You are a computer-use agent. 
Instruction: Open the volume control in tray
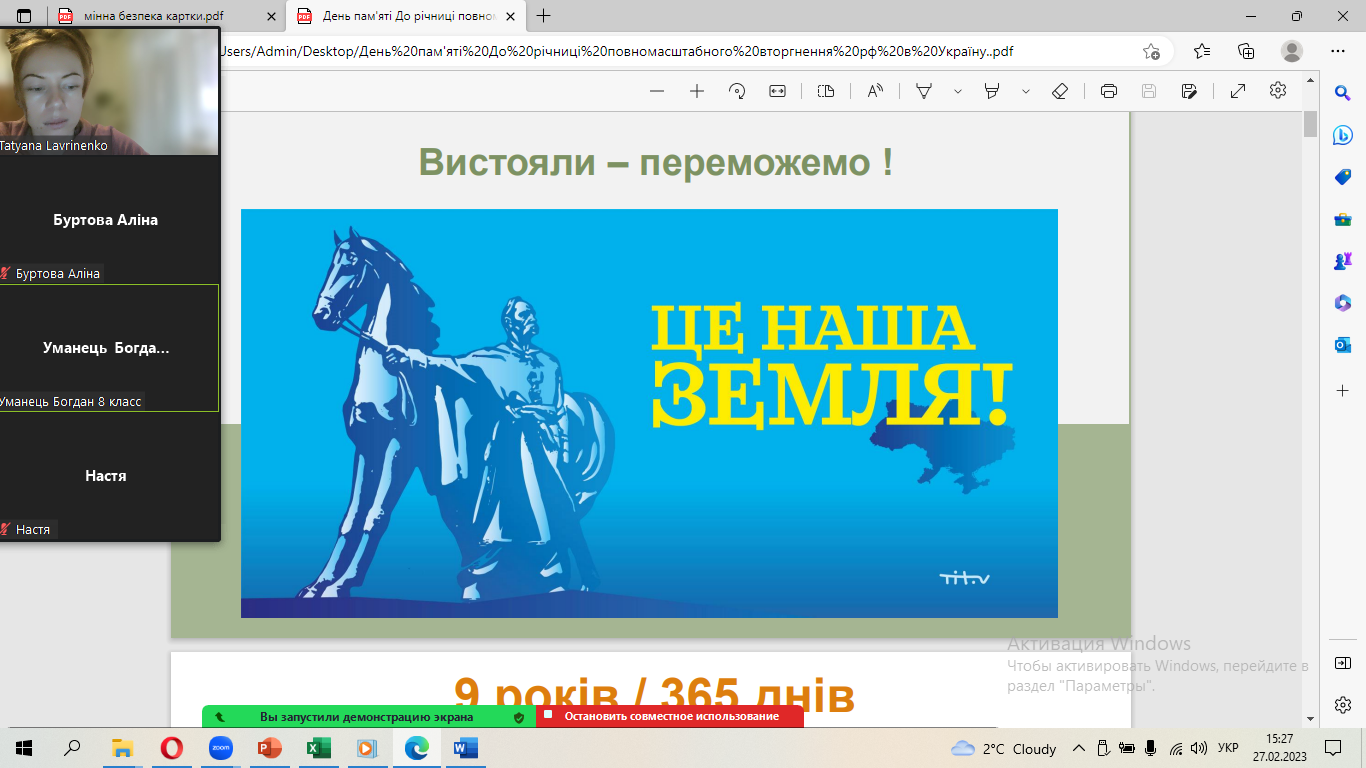pos(1199,748)
